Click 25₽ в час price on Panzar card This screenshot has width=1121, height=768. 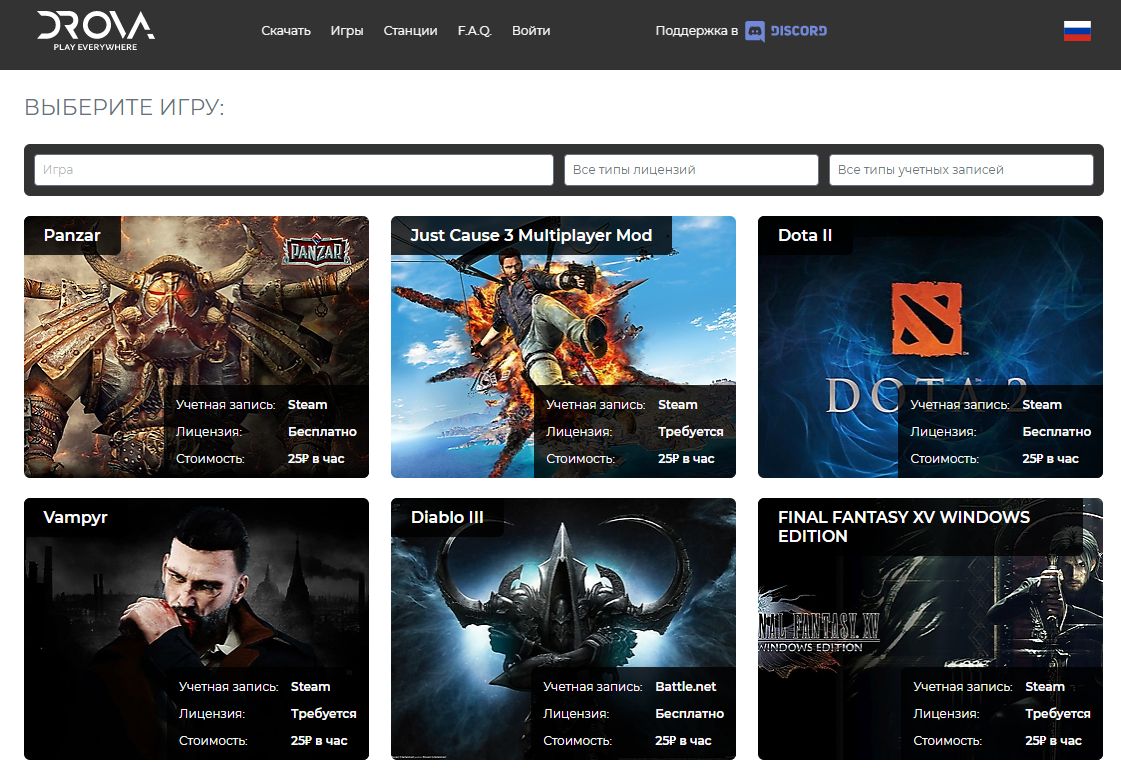(x=316, y=459)
